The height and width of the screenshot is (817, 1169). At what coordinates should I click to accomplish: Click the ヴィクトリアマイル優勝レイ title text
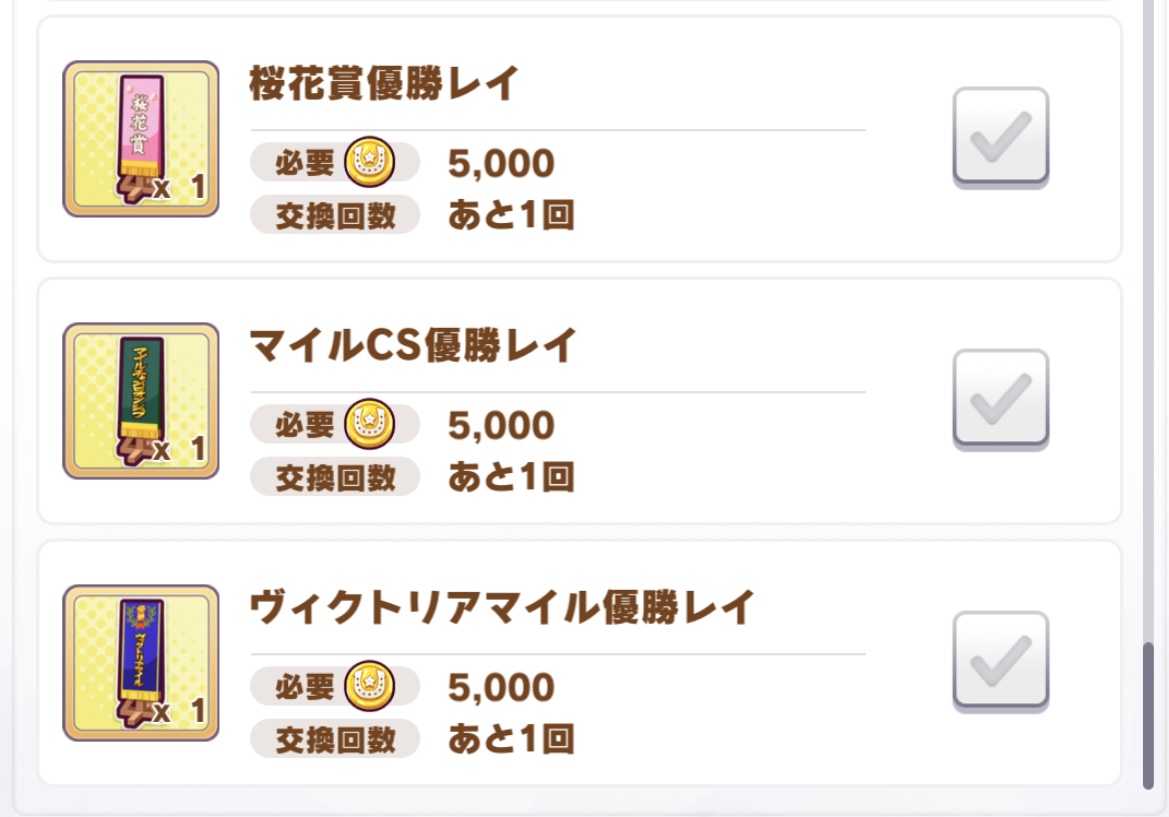click(501, 608)
